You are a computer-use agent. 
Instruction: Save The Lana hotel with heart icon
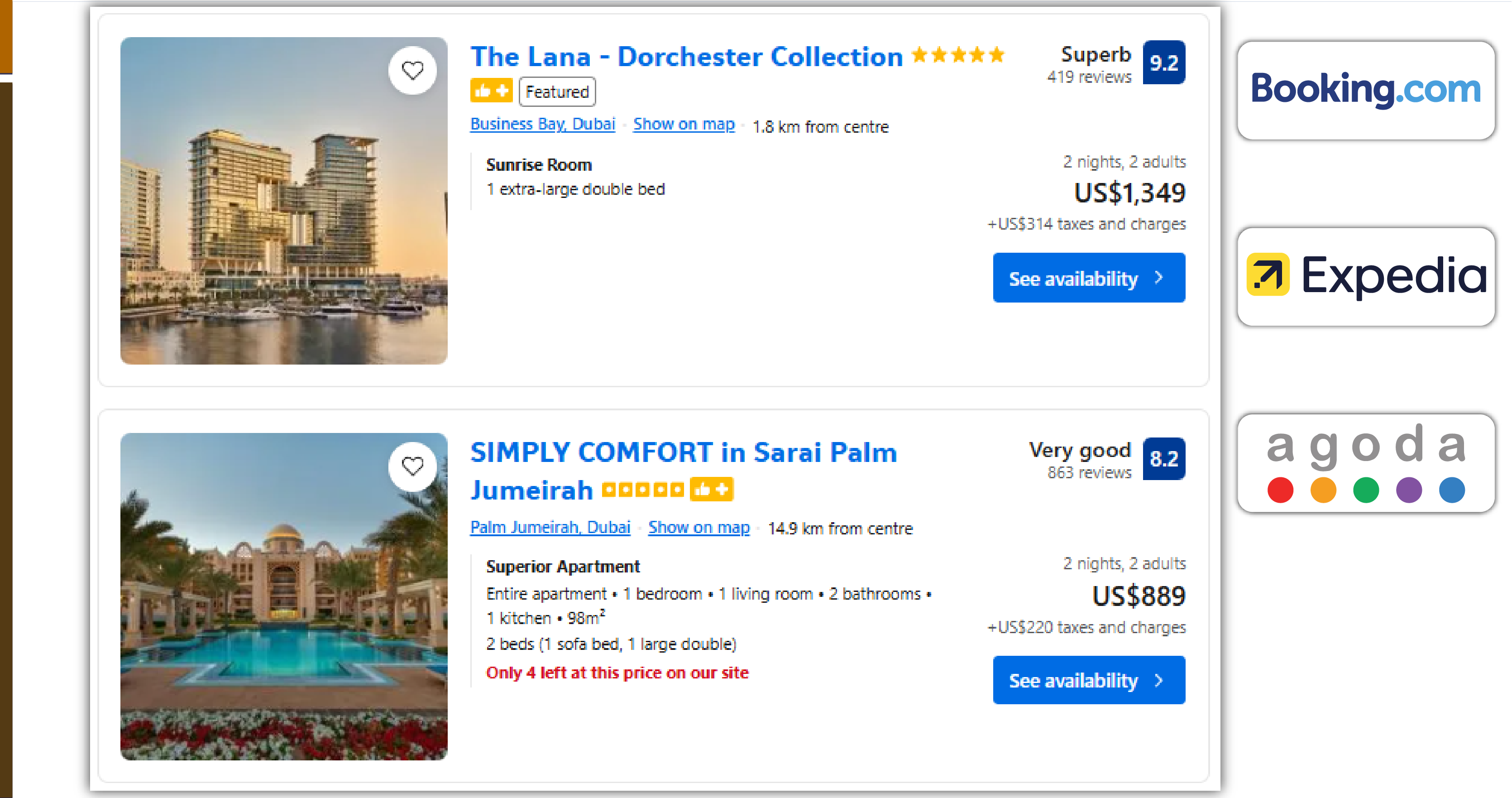point(412,71)
